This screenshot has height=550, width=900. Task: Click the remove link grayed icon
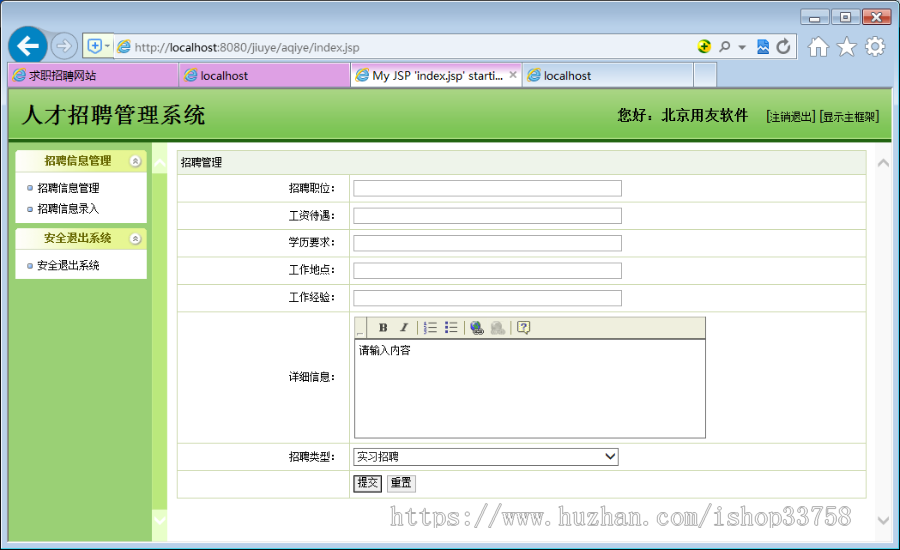click(498, 327)
